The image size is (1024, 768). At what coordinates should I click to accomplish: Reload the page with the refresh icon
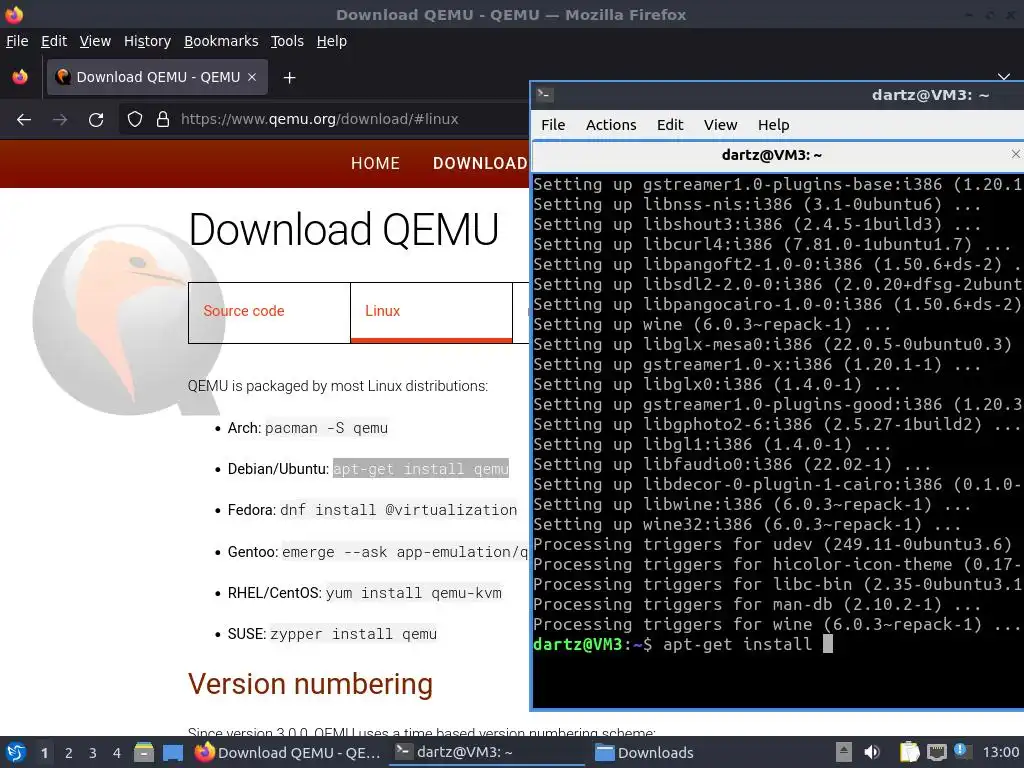click(96, 120)
